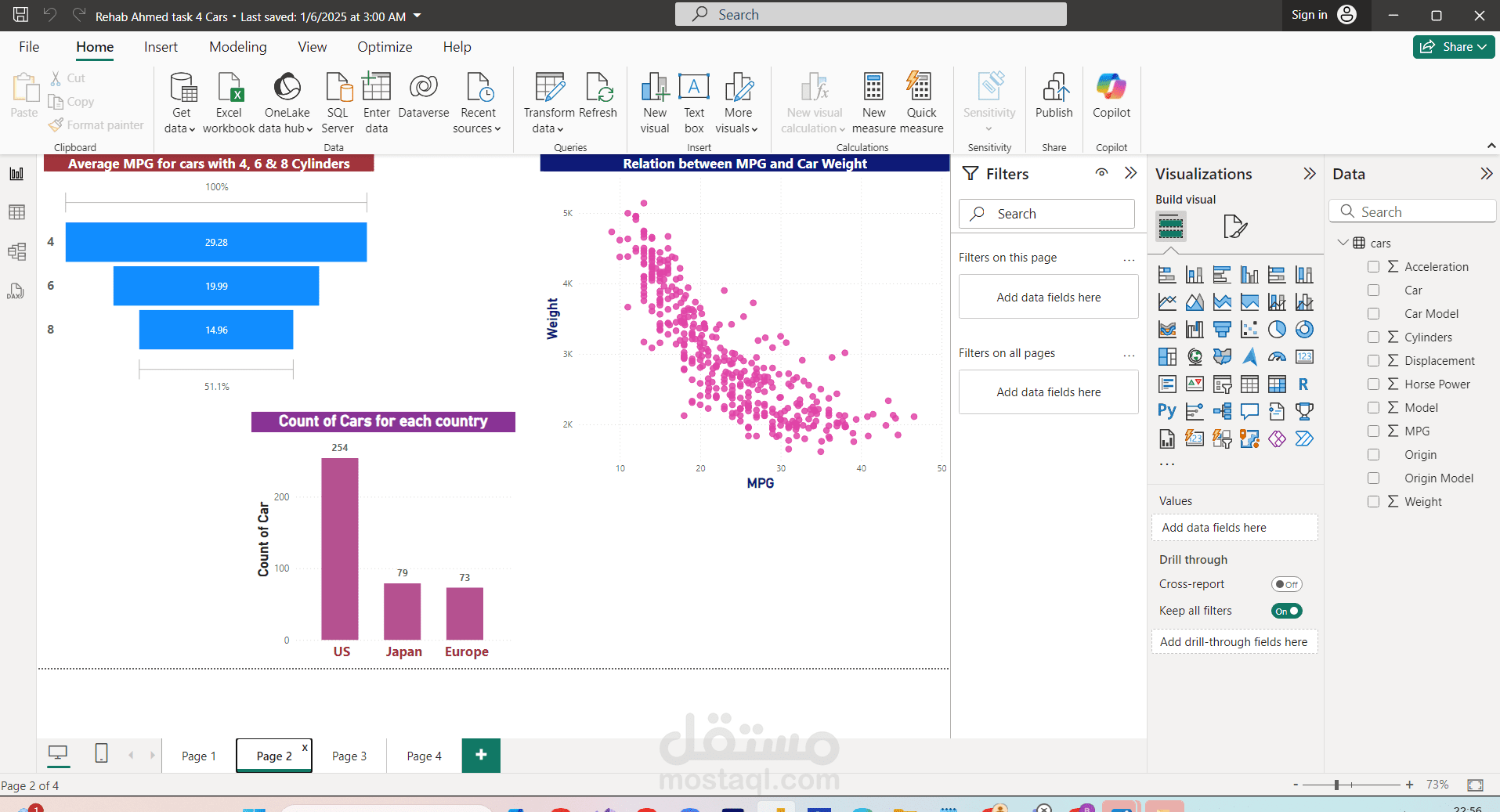Check the Weight field
This screenshot has height=812, width=1500.
[x=1373, y=502]
